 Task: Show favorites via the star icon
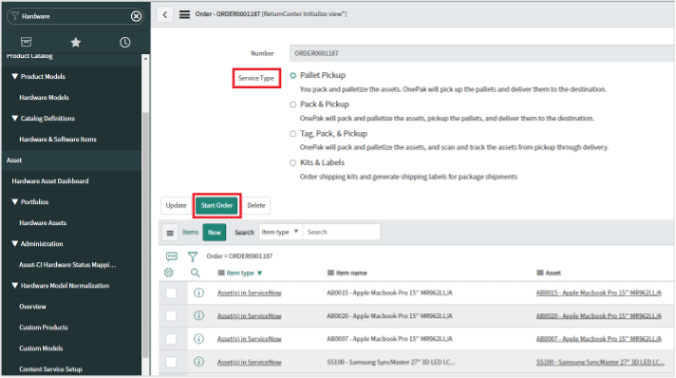[x=75, y=42]
